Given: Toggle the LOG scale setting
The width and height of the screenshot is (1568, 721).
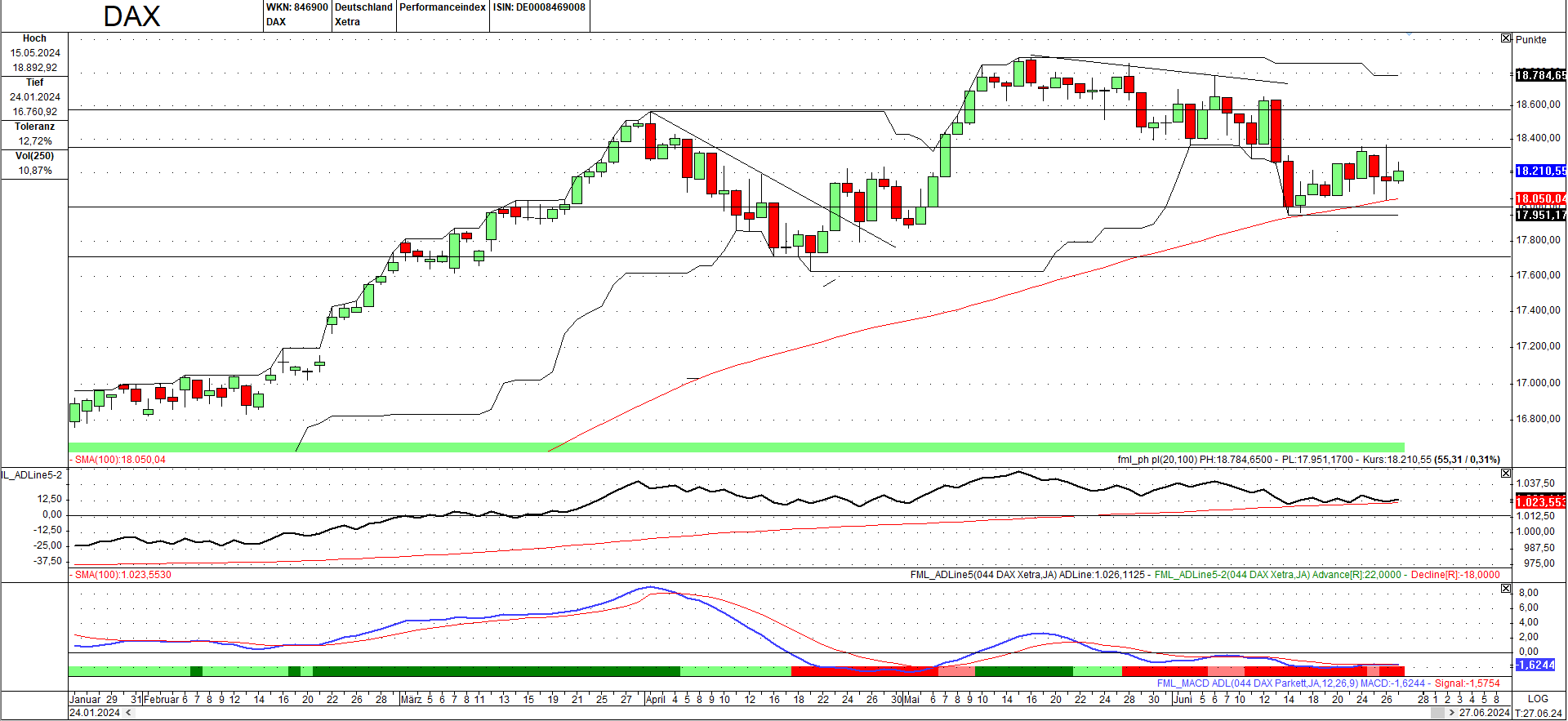Looking at the screenshot, I should point(1538,699).
